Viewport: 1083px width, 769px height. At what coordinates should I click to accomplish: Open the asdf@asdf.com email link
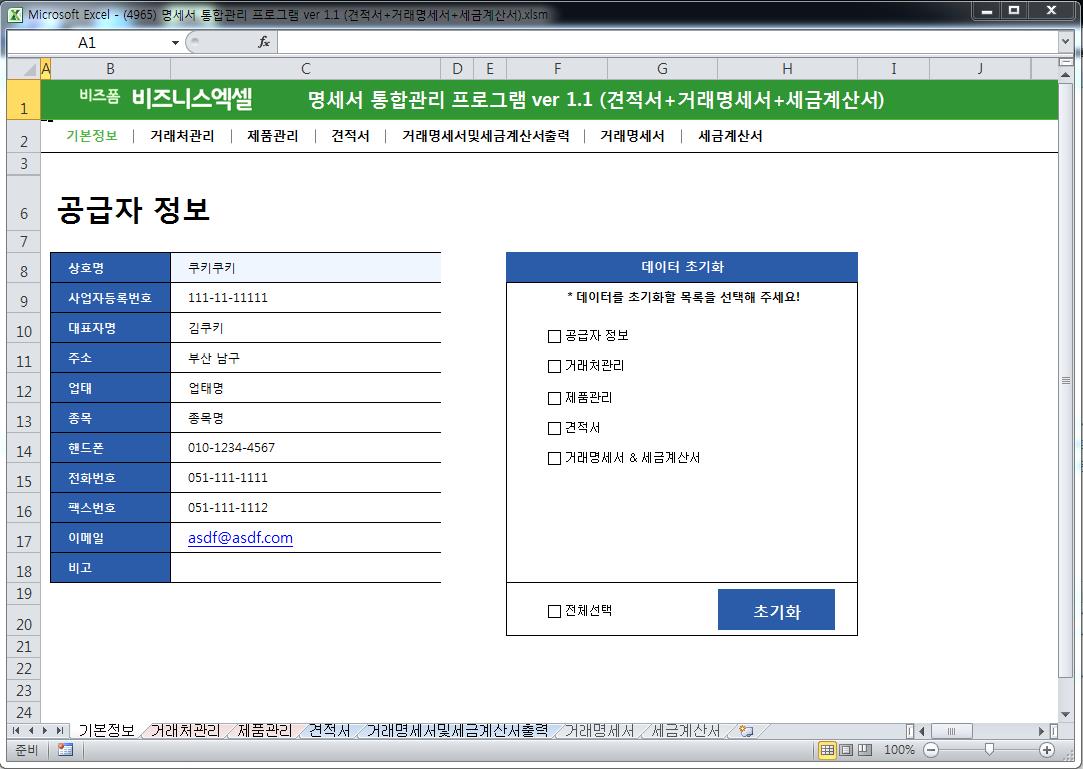pos(240,538)
